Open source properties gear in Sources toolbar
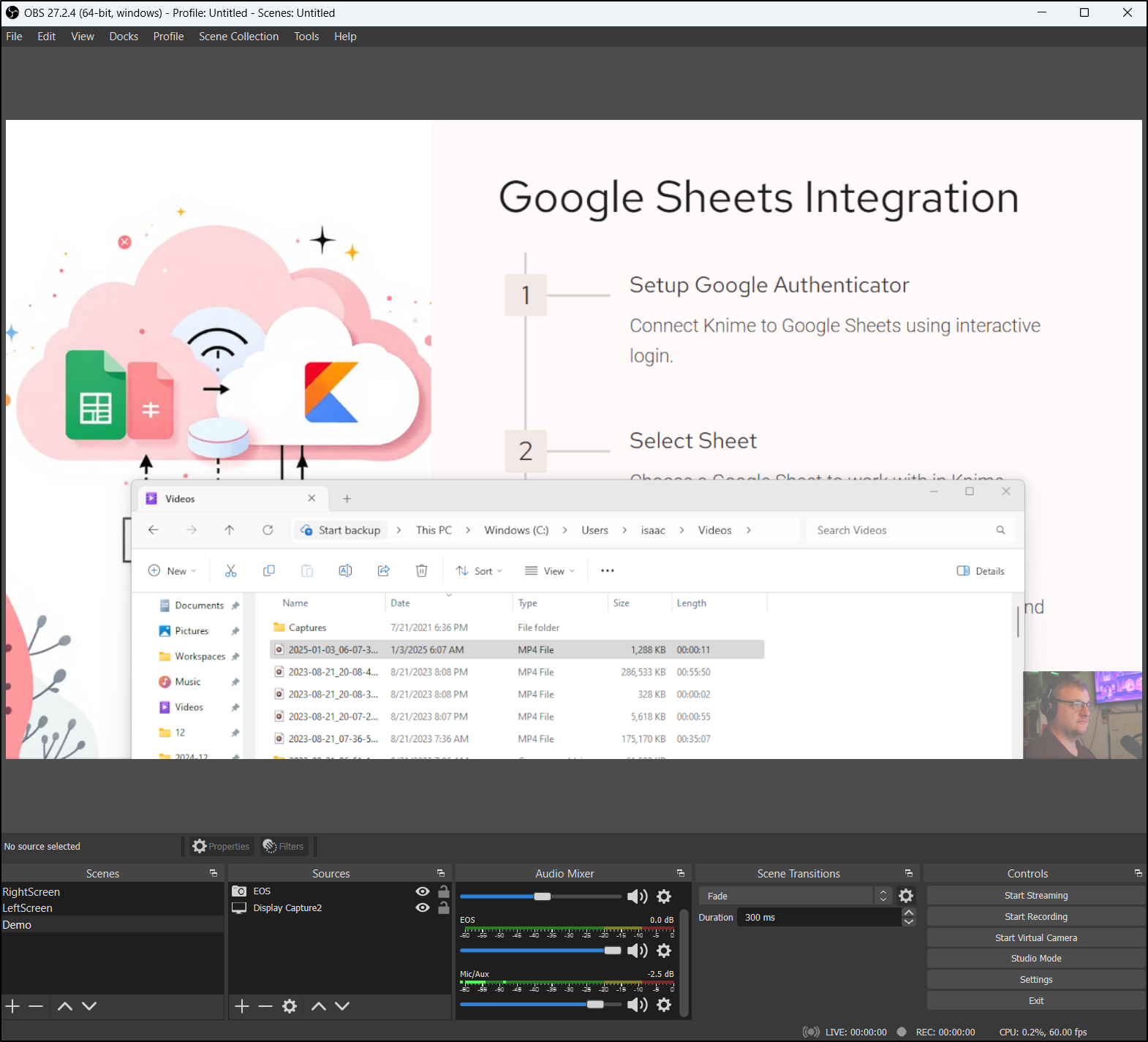 point(290,1006)
